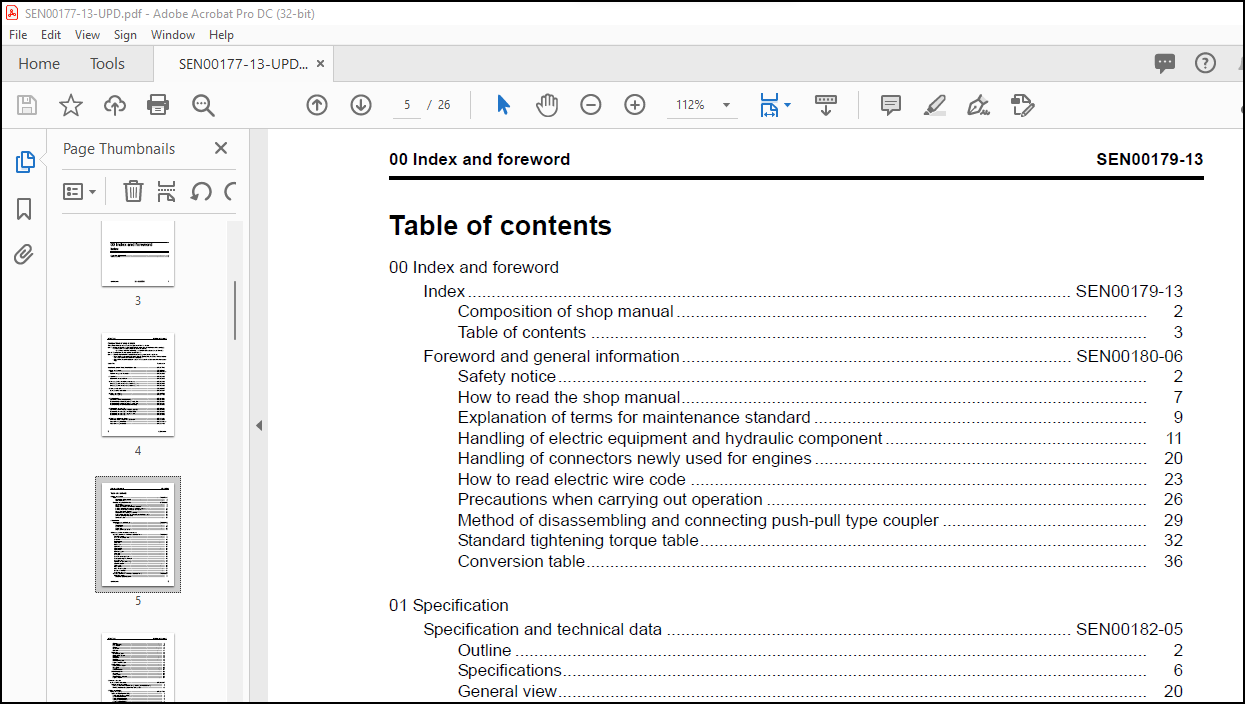Image resolution: width=1245 pixels, height=704 pixels.
Task: Open the Help menu
Action: click(221, 34)
